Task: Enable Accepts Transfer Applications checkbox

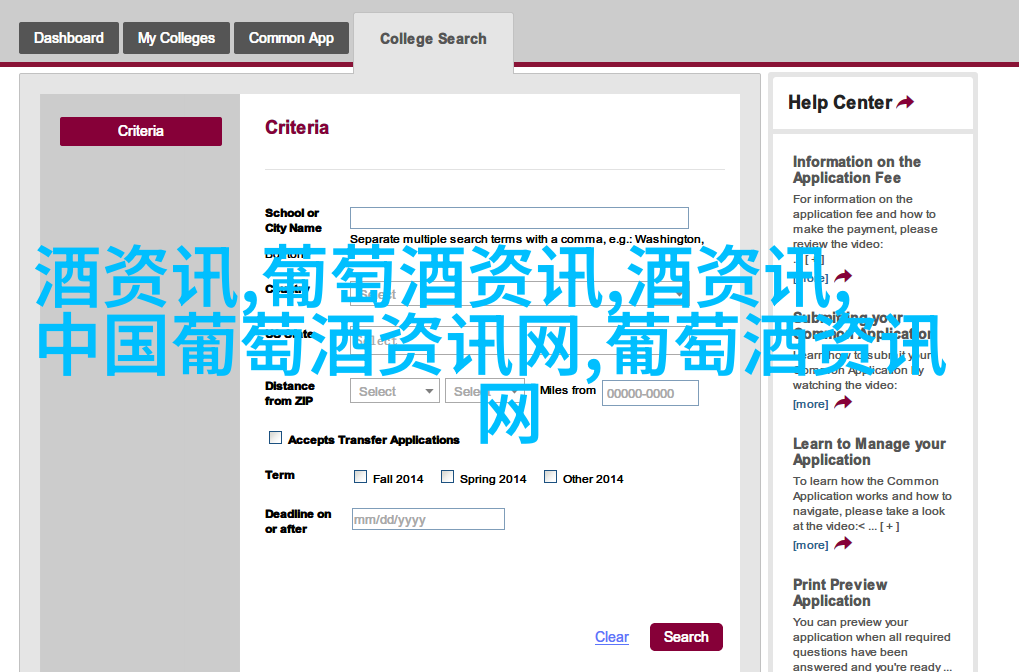Action: click(276, 438)
